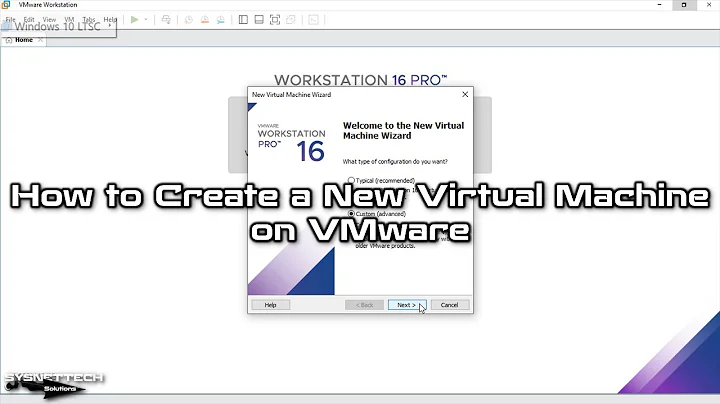Select the Custom (advanced) radio option
Image resolution: width=720 pixels, height=404 pixels.
point(351,213)
